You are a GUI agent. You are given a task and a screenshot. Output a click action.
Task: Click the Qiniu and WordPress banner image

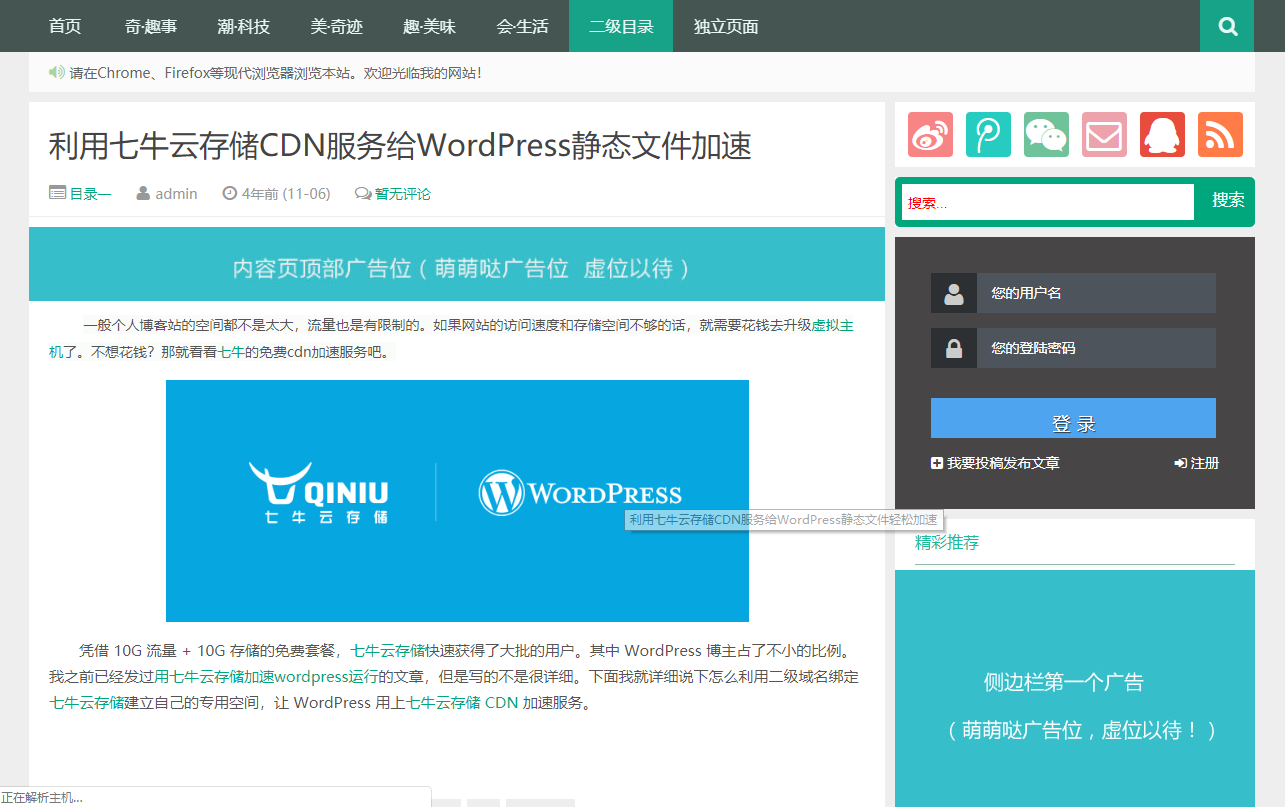(x=457, y=501)
